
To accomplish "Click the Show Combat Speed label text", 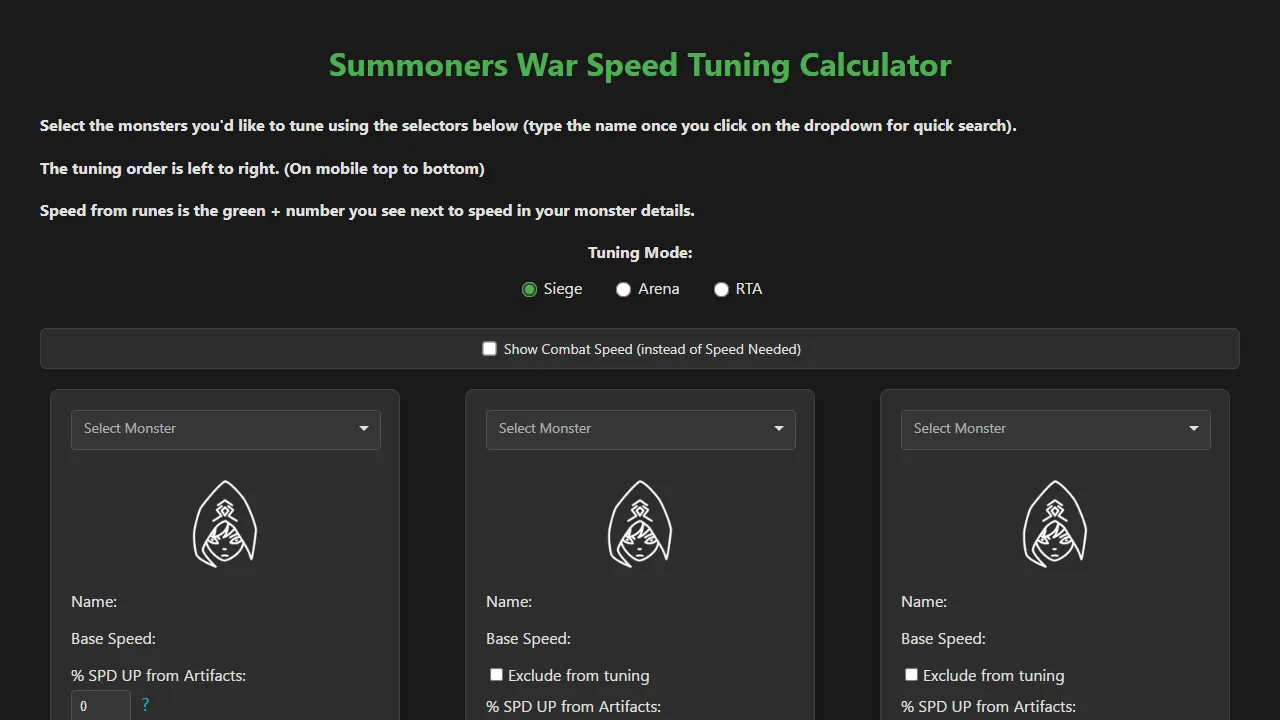I will (x=651, y=348).
